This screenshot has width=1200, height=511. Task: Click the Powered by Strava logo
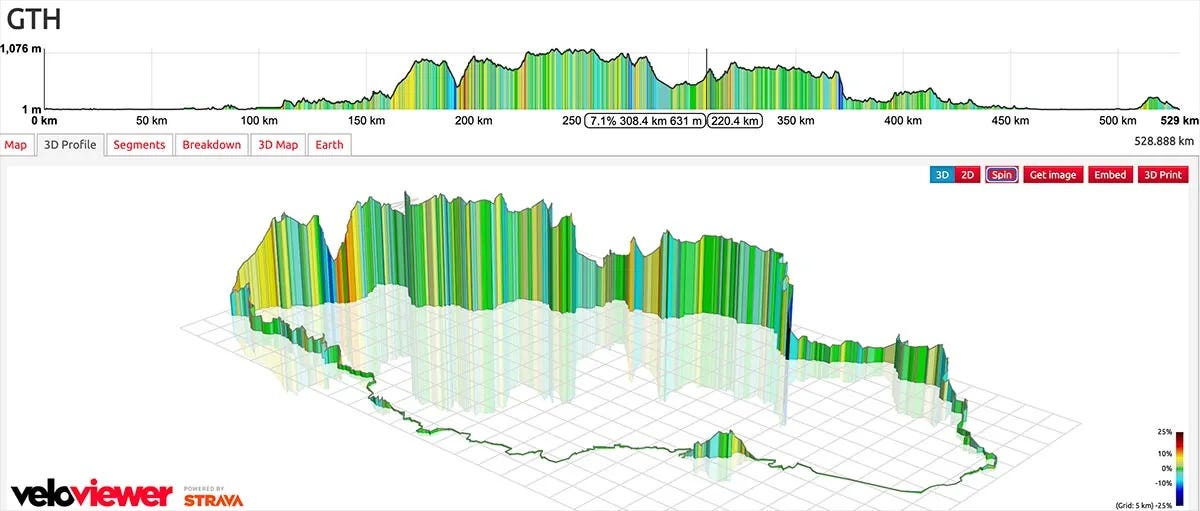click(212, 495)
